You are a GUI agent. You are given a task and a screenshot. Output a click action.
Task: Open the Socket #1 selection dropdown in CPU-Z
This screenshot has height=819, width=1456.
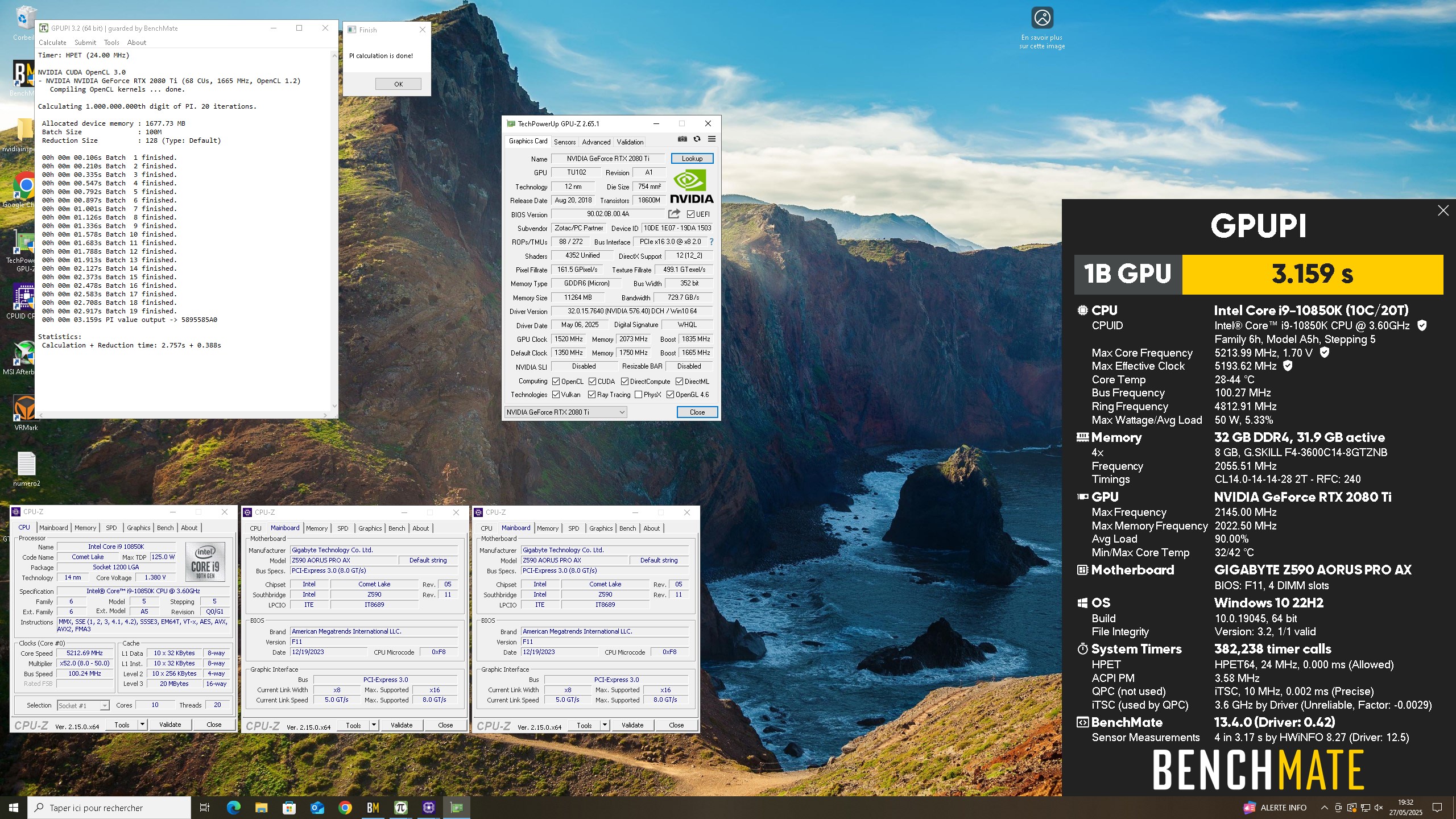[x=83, y=706]
